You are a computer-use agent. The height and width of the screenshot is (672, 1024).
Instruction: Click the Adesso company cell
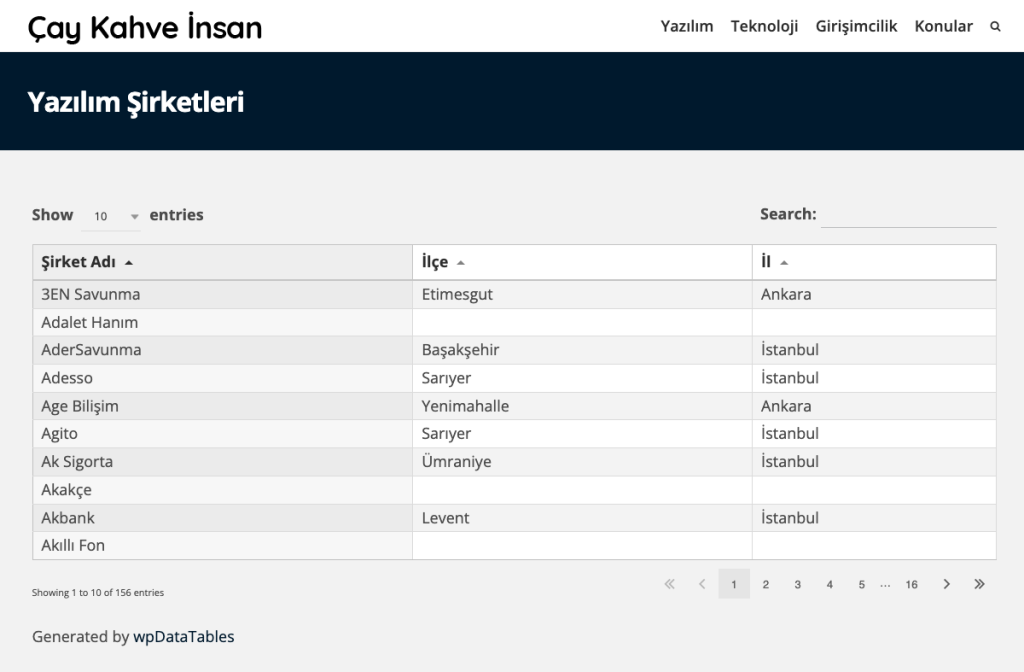tap(223, 378)
